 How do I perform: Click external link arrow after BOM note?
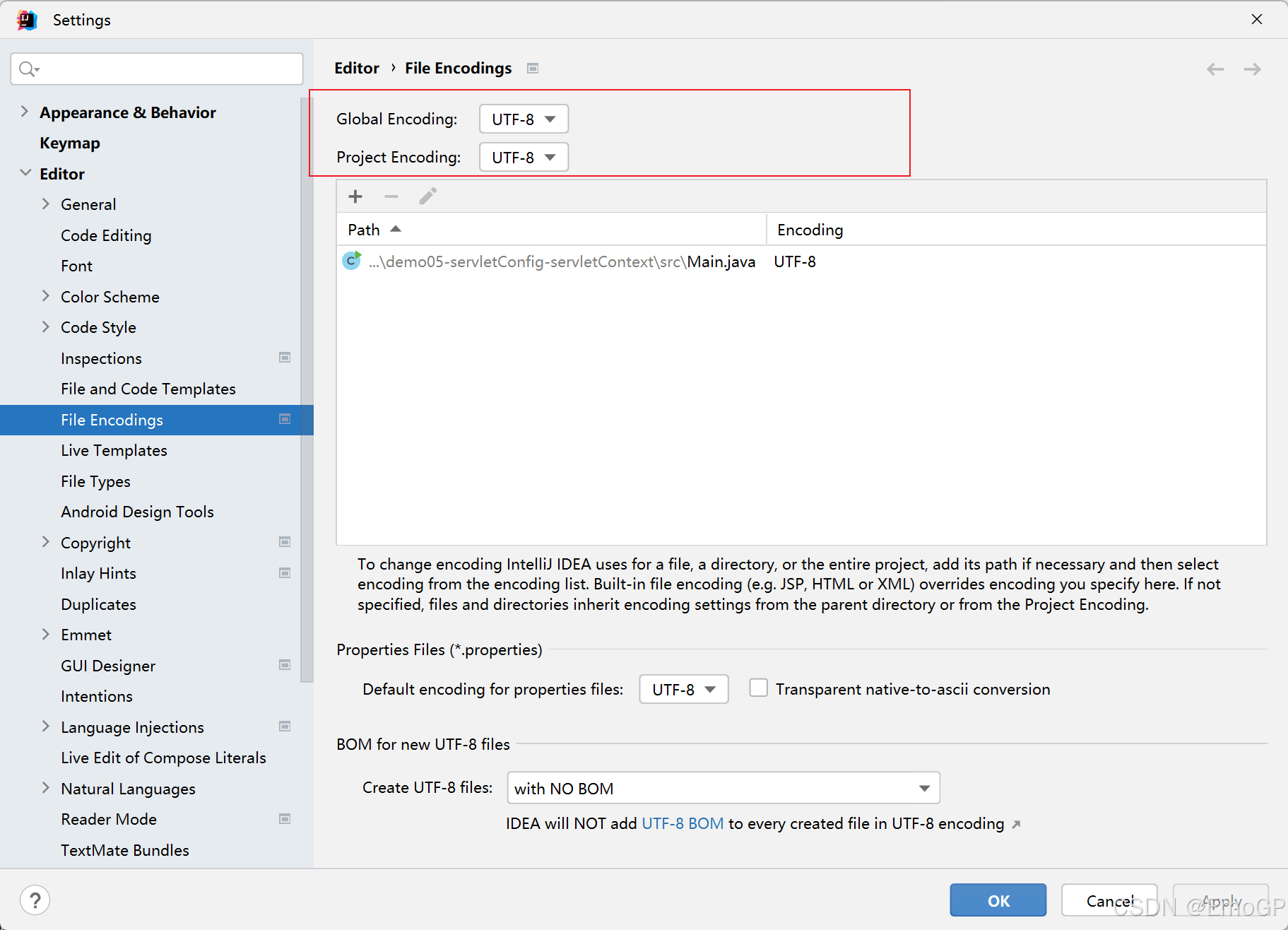(x=1017, y=824)
